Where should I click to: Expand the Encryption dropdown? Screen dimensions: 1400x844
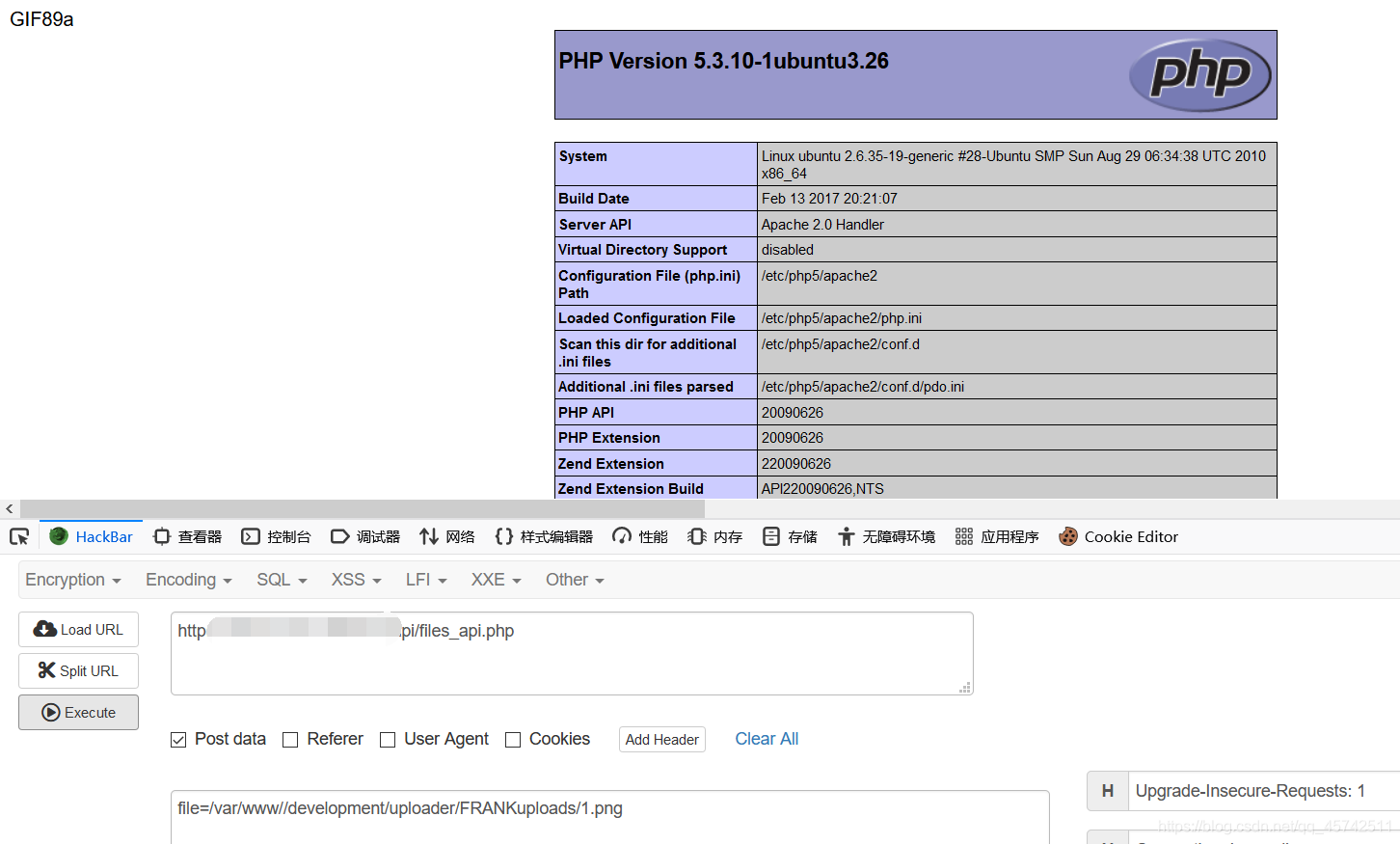(73, 580)
